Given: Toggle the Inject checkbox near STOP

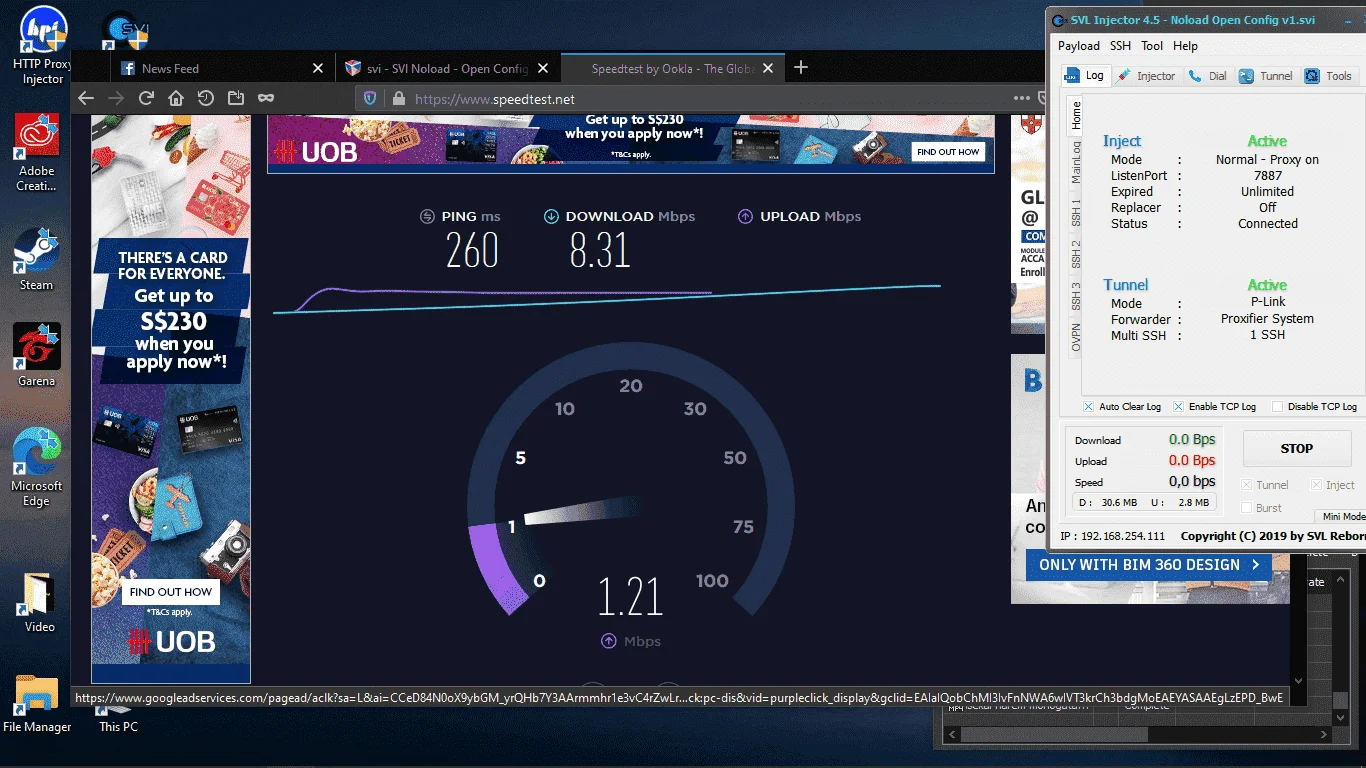Looking at the screenshot, I should pyautogui.click(x=1316, y=485).
